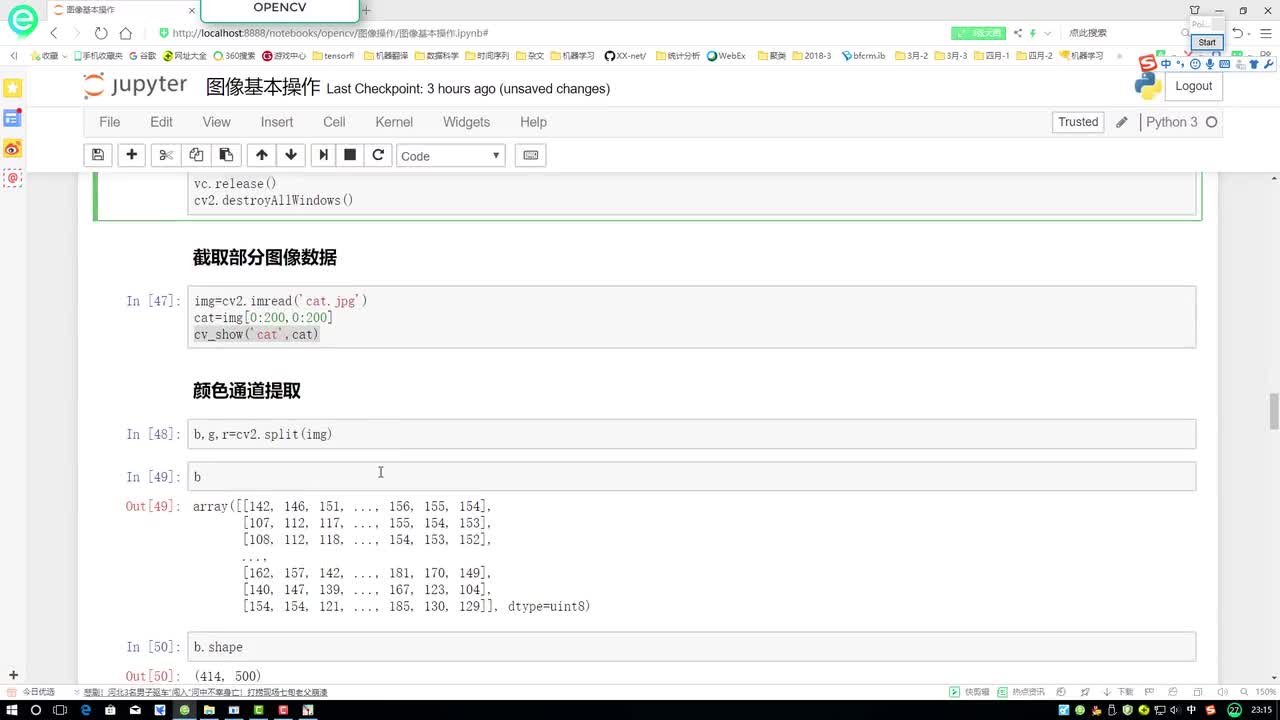
Task: Expand the undo arrow dropdown in browser toolbar
Action: (1251, 33)
